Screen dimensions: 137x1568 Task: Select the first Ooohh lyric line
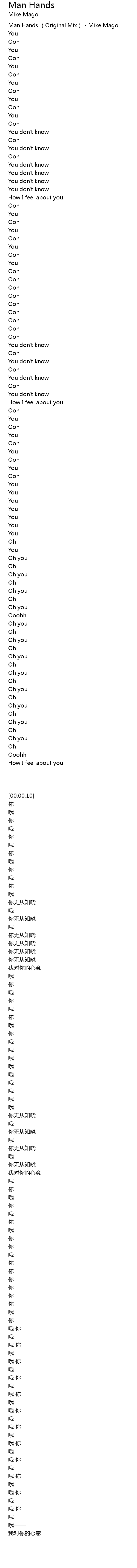coord(17,615)
